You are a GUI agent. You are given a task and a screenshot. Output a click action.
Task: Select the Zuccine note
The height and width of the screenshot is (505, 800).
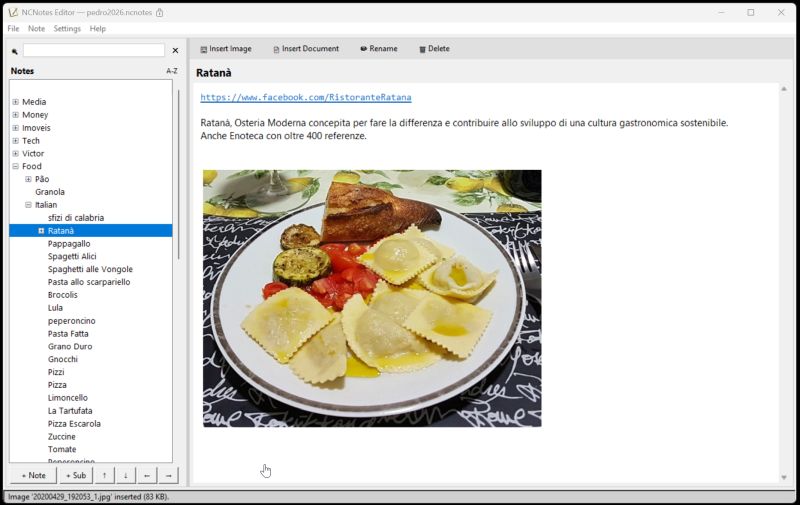tap(62, 437)
